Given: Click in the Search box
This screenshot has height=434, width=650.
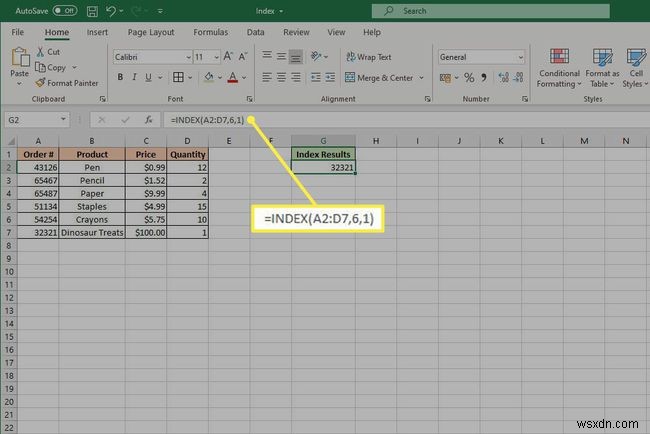Looking at the screenshot, I should click(490, 11).
